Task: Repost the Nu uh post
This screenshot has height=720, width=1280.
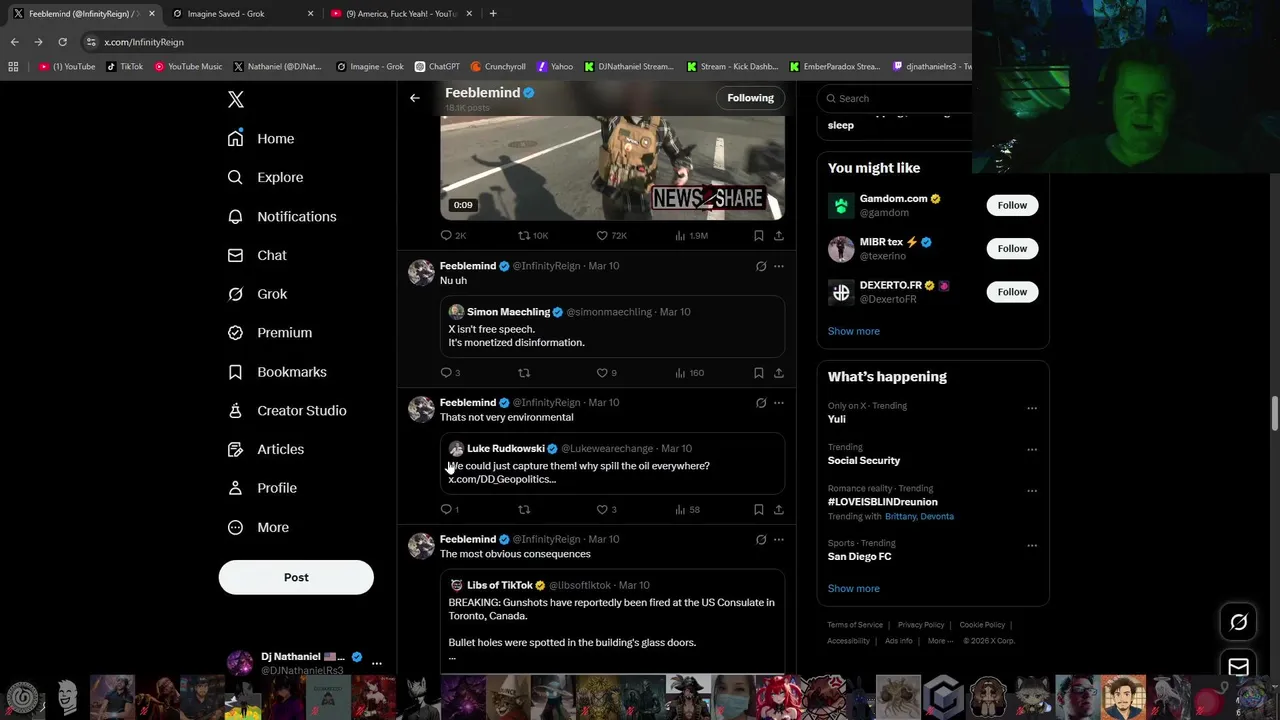Action: 524,372
